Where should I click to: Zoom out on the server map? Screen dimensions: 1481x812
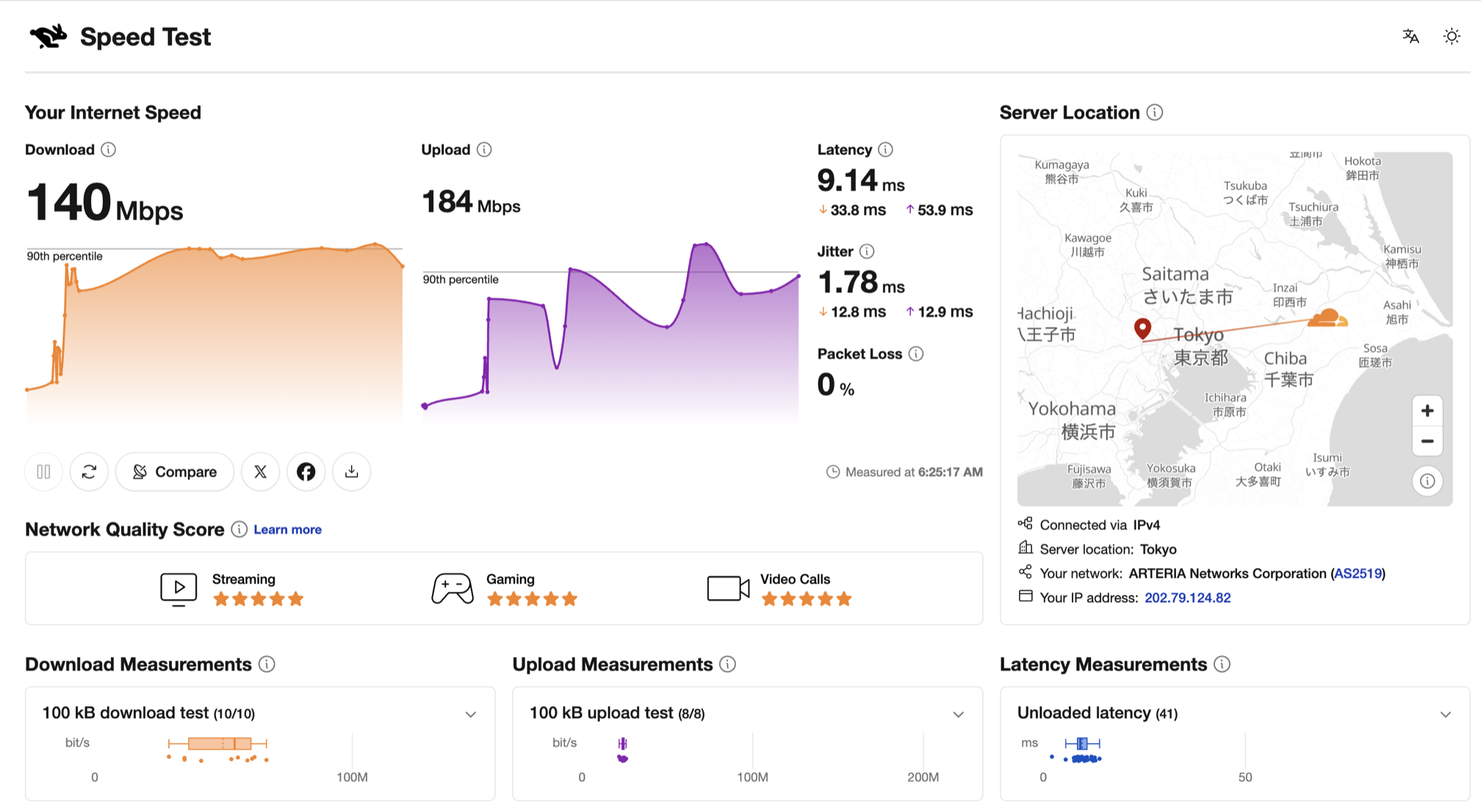1427,441
